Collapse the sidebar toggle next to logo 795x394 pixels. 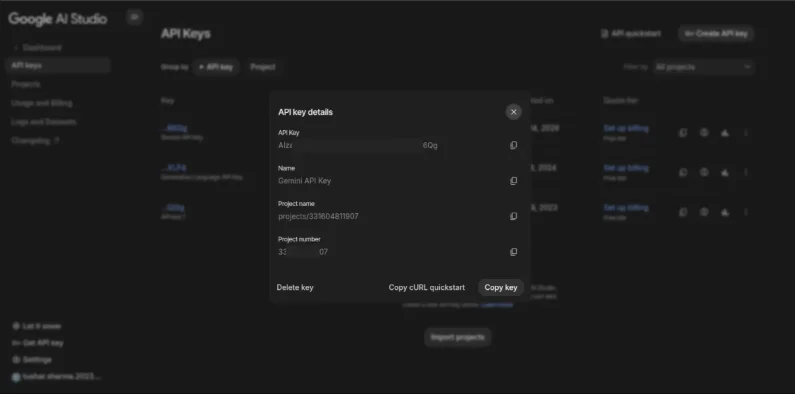(134, 17)
